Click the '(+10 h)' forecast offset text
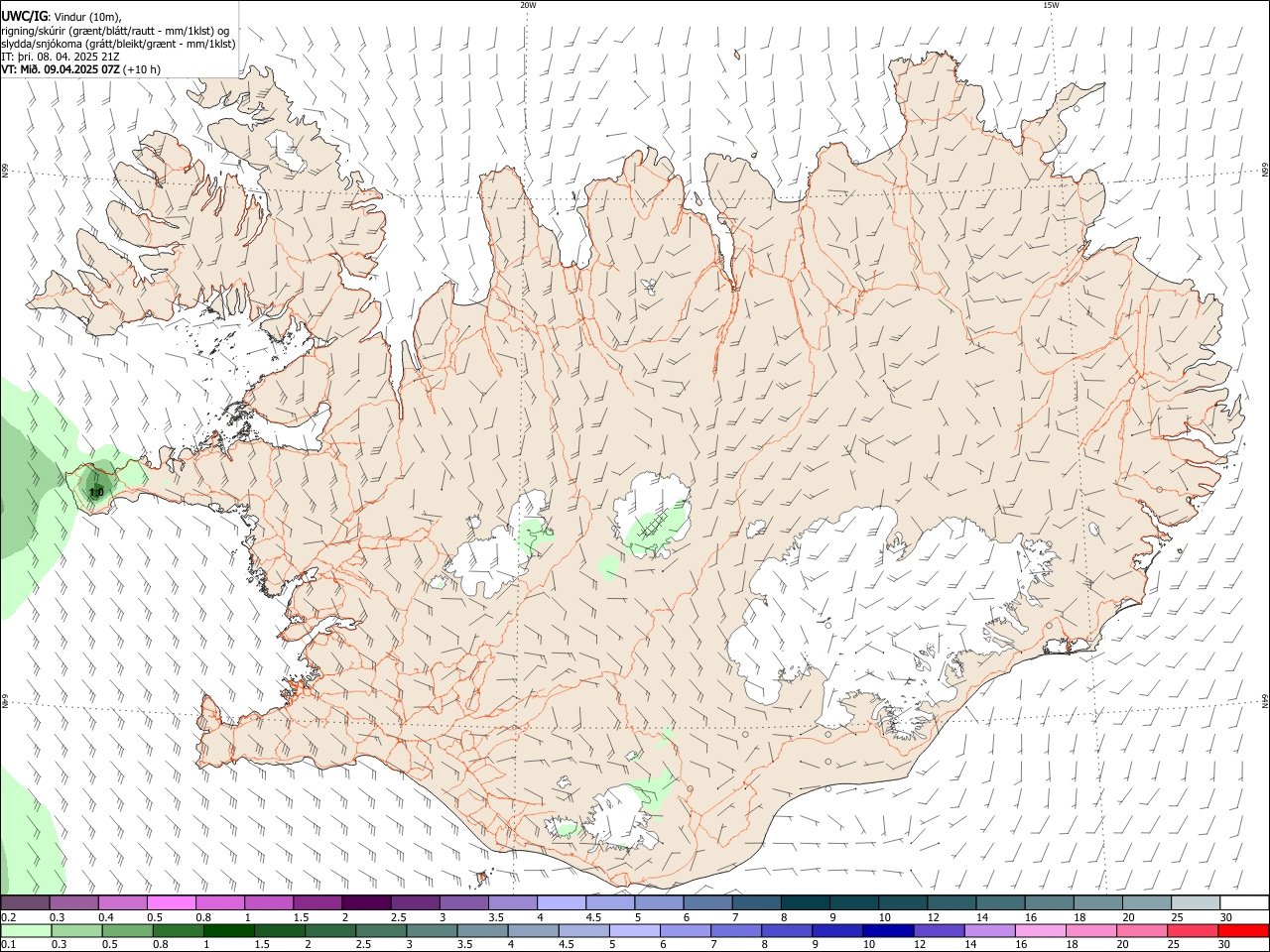 pyautogui.click(x=143, y=69)
